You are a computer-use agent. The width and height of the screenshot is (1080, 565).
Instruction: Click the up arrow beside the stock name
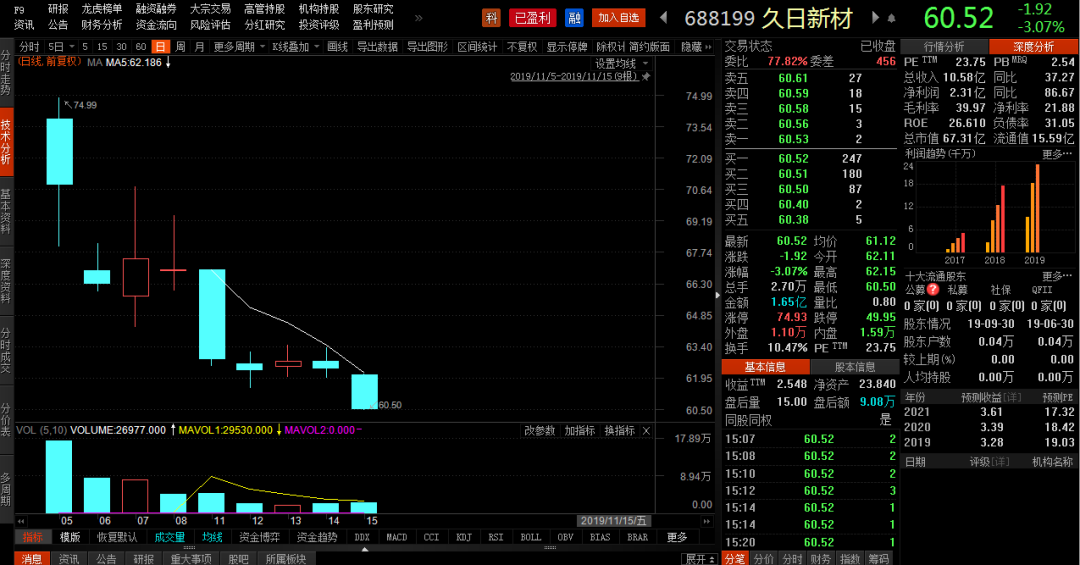click(891, 19)
